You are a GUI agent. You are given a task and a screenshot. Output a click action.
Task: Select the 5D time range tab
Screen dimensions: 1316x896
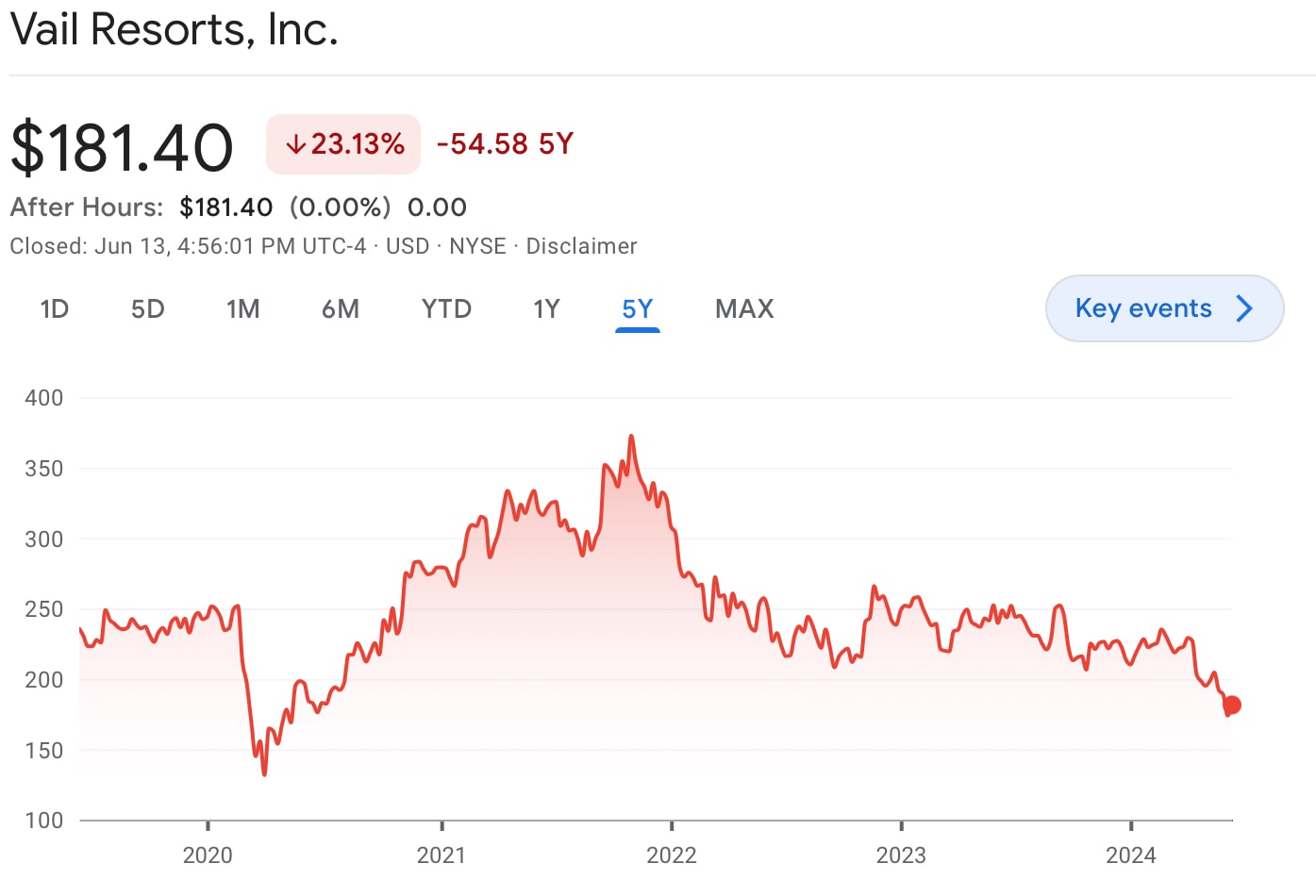coord(147,309)
